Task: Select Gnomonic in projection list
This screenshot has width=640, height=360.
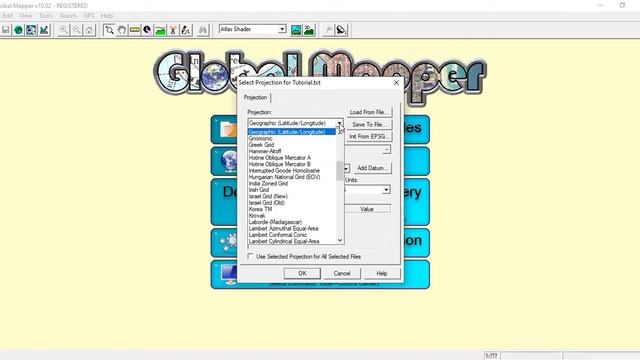Action: click(x=292, y=138)
